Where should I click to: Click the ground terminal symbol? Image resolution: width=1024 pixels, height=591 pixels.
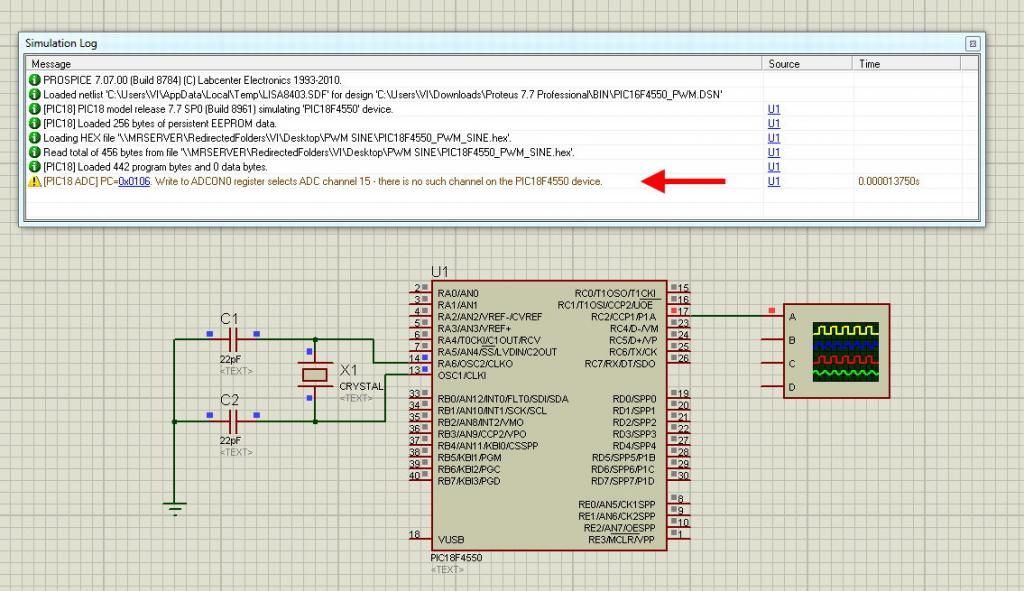[174, 508]
